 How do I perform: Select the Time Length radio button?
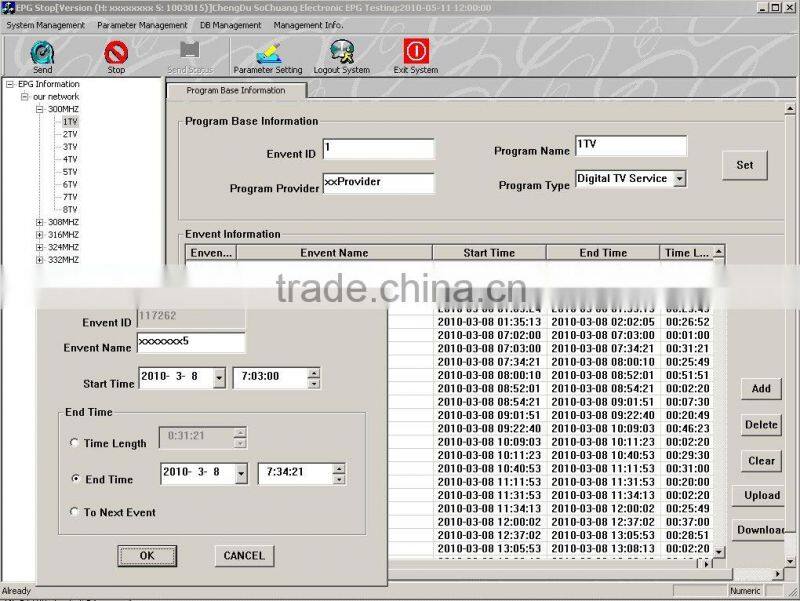click(75, 442)
